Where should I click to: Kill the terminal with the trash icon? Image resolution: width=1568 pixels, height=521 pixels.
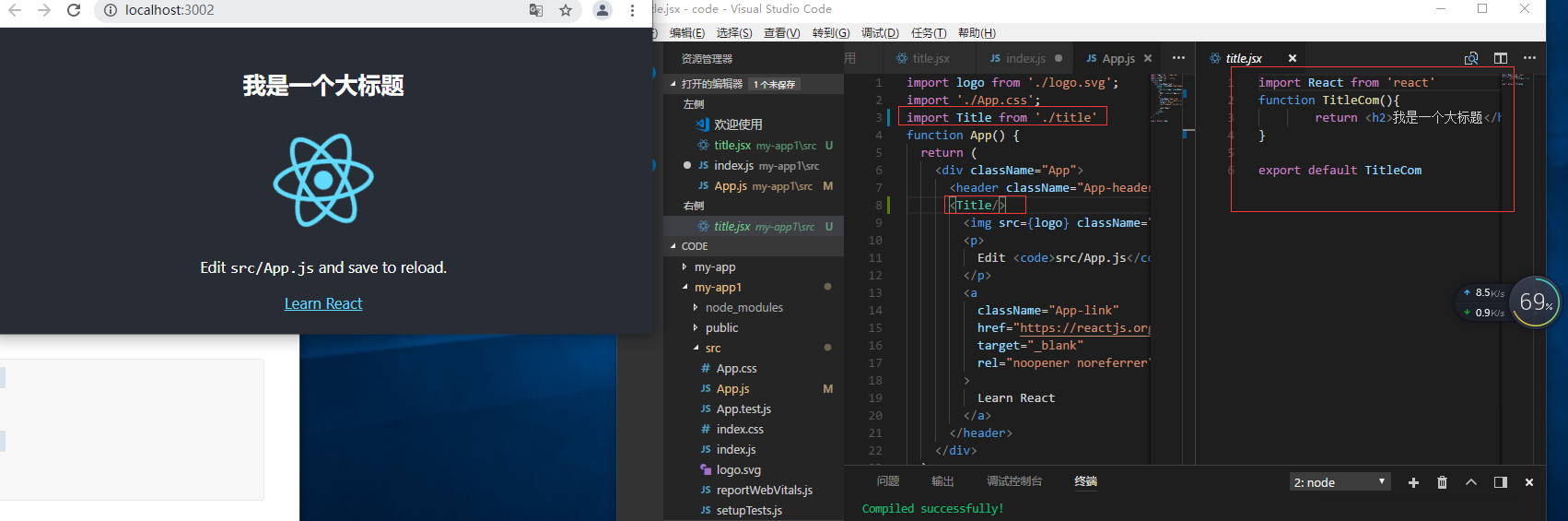(1443, 482)
